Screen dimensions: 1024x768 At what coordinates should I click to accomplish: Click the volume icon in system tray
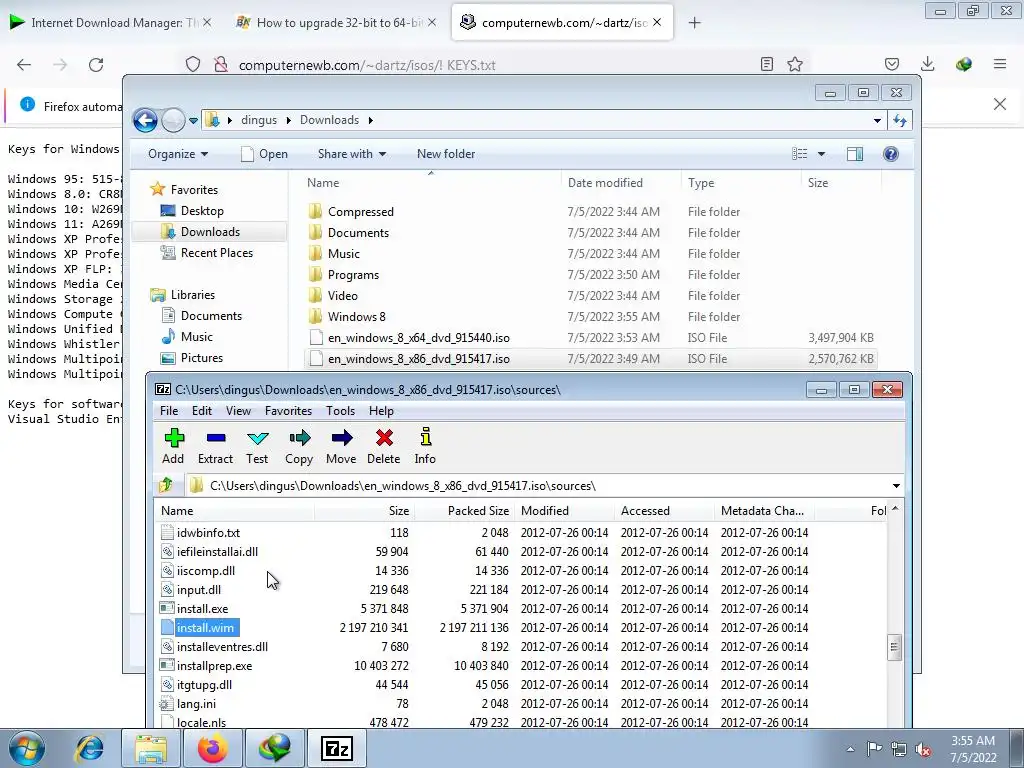point(923,749)
